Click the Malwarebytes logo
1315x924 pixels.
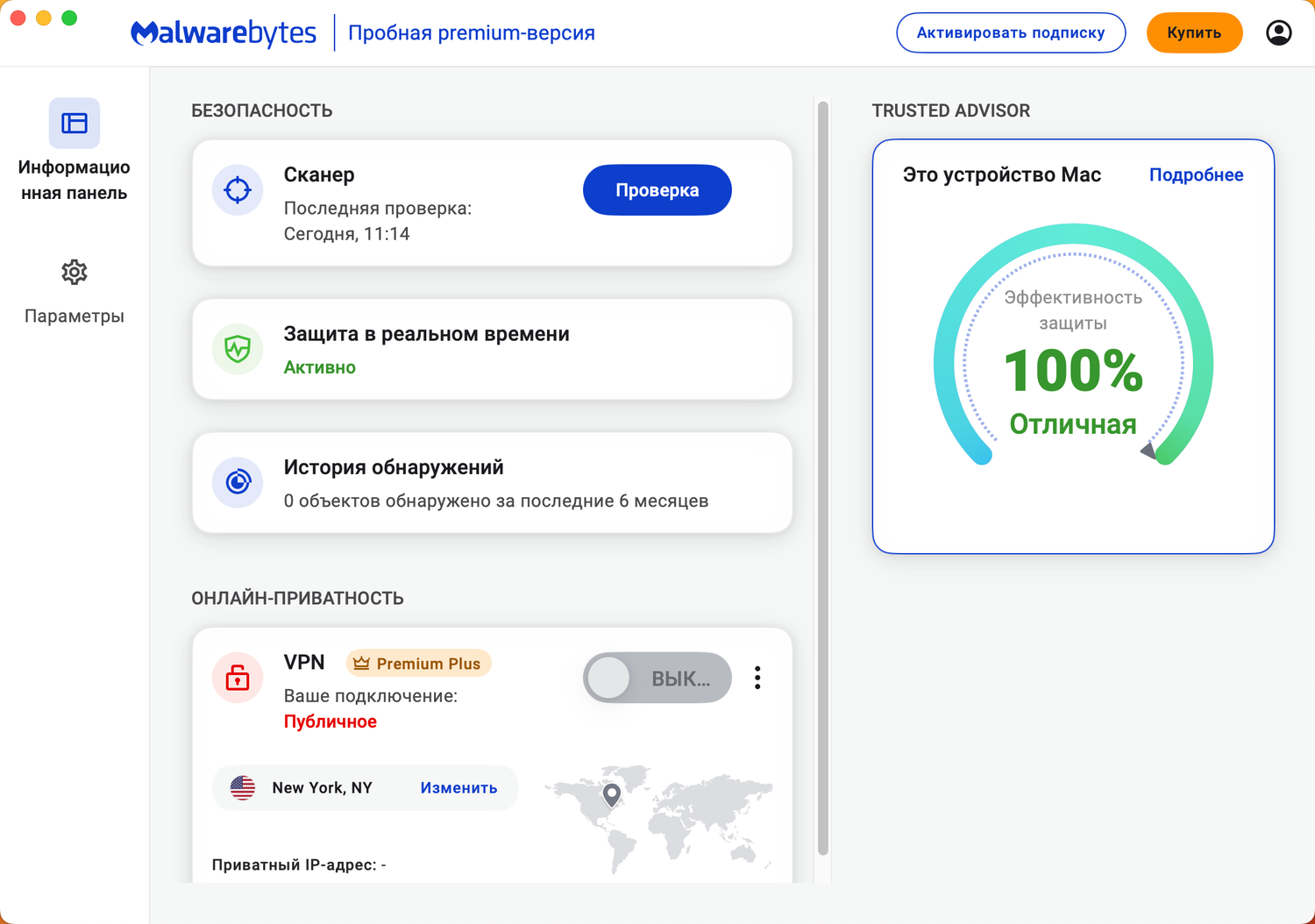coord(224,33)
